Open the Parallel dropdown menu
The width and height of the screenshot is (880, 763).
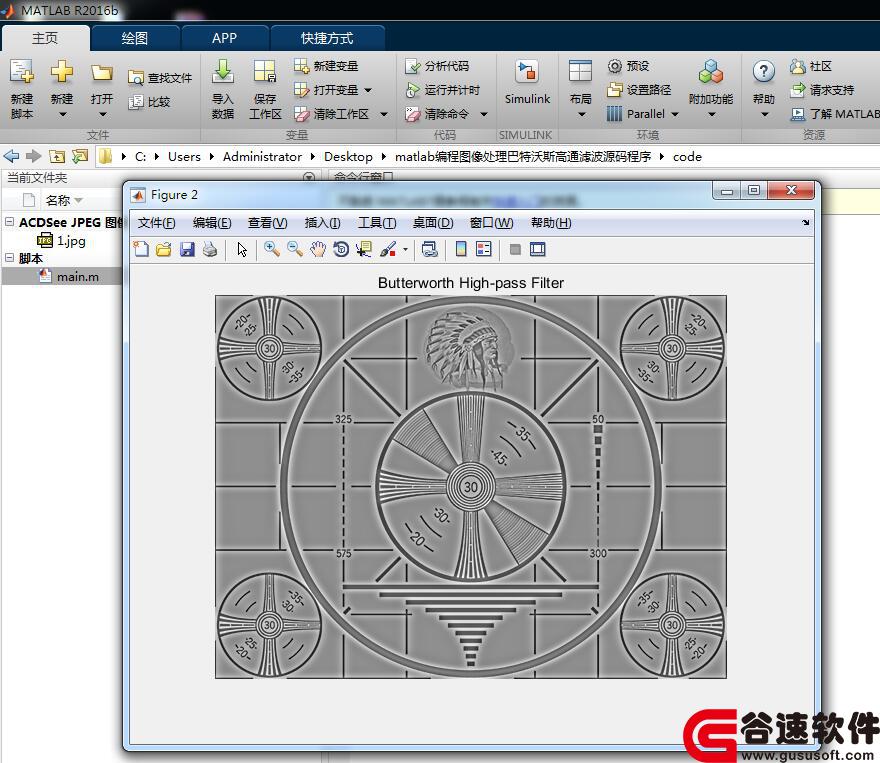click(x=675, y=114)
